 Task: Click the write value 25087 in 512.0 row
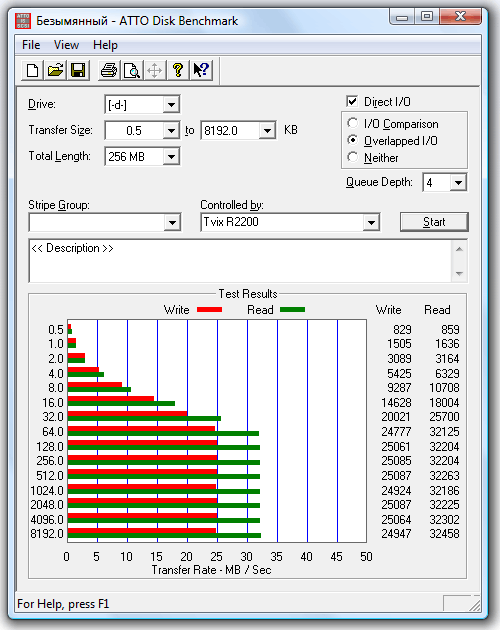tap(396, 476)
